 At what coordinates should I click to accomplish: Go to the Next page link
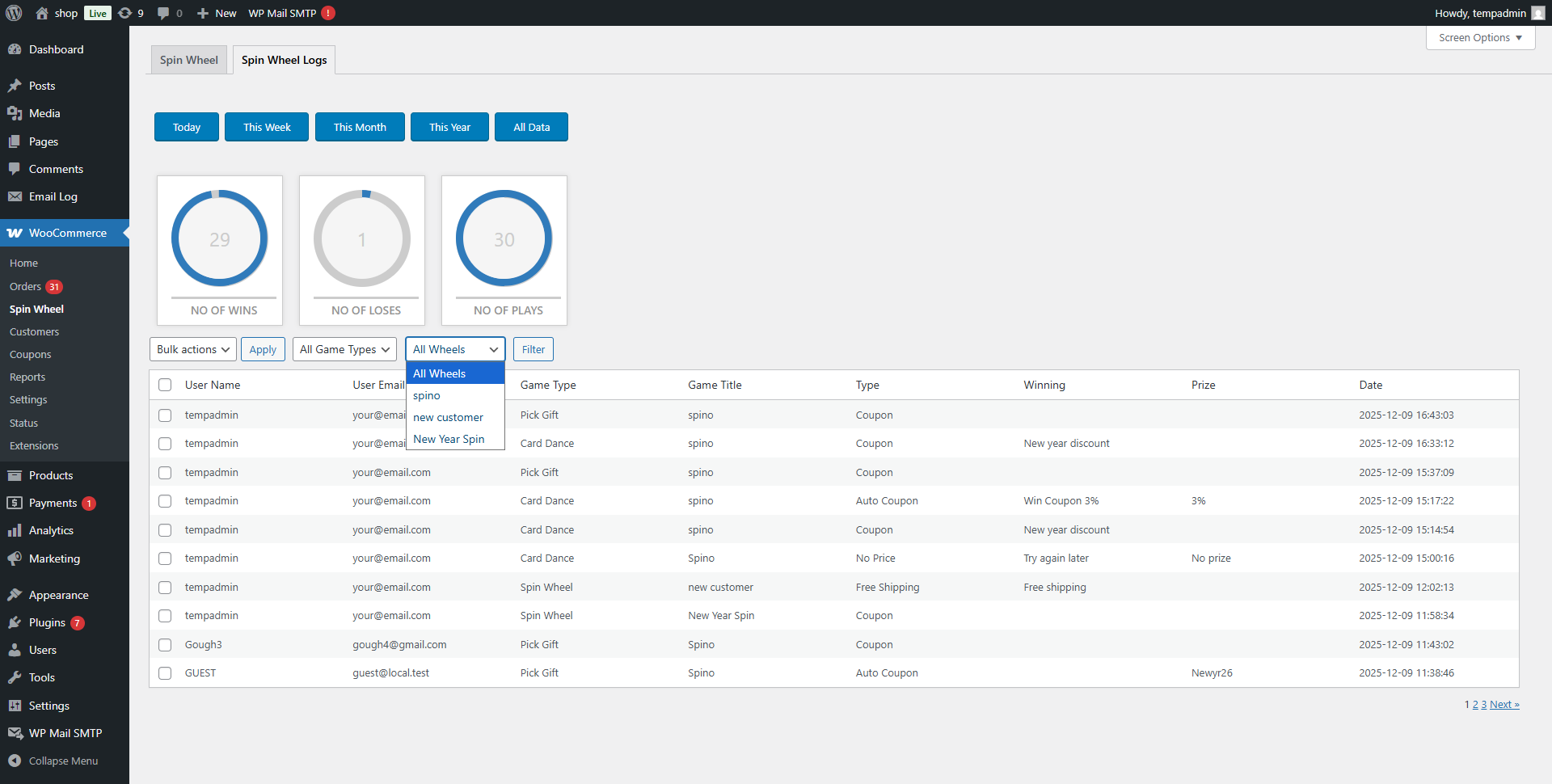coord(1503,705)
